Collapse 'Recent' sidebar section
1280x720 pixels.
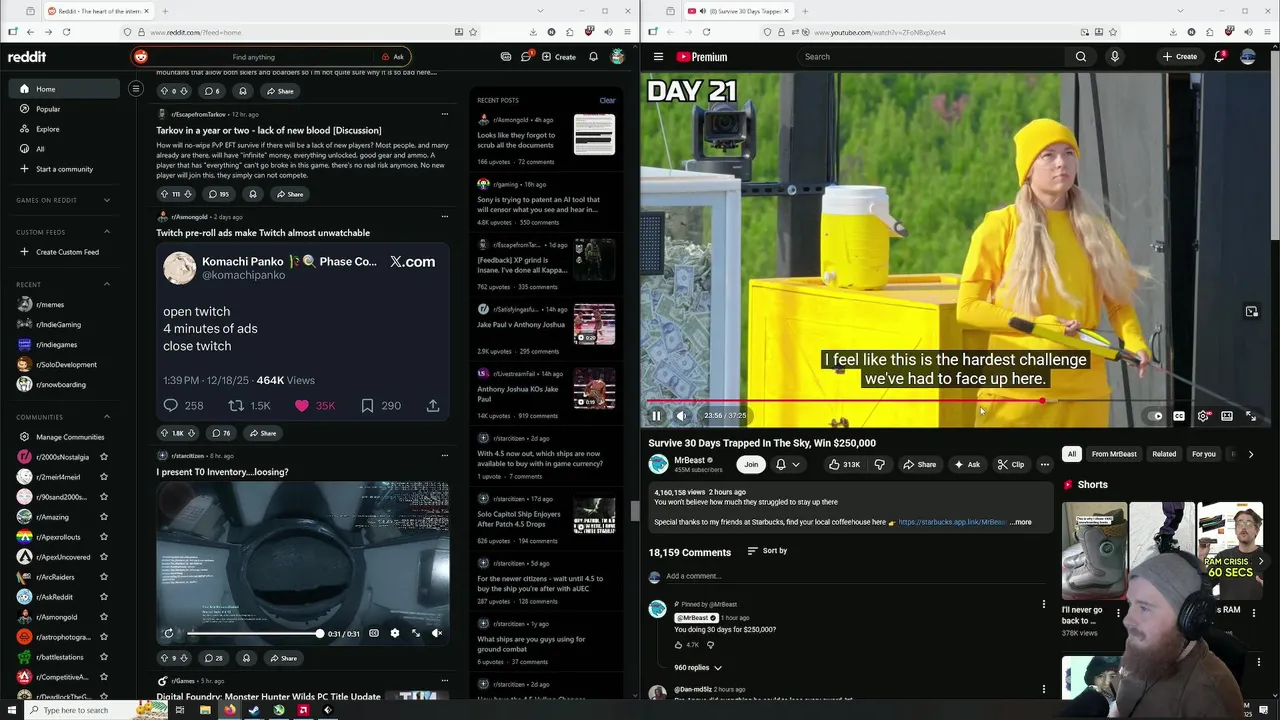click(107, 284)
